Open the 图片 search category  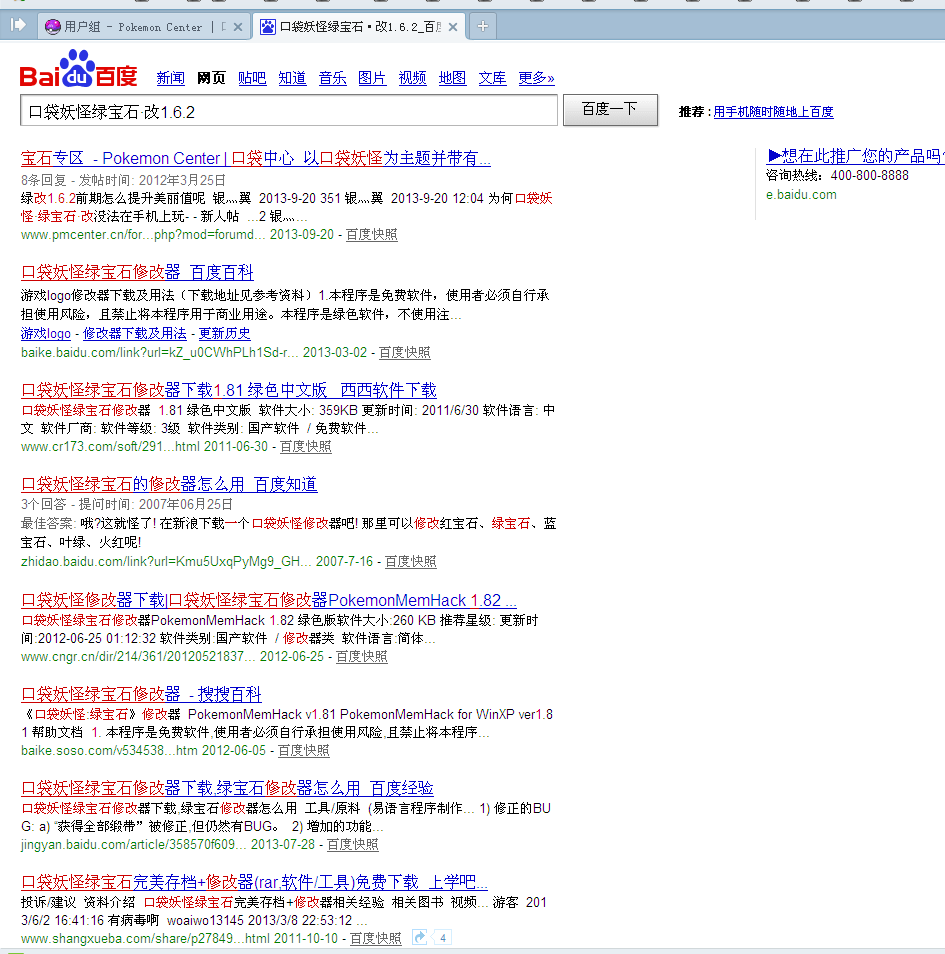click(372, 78)
